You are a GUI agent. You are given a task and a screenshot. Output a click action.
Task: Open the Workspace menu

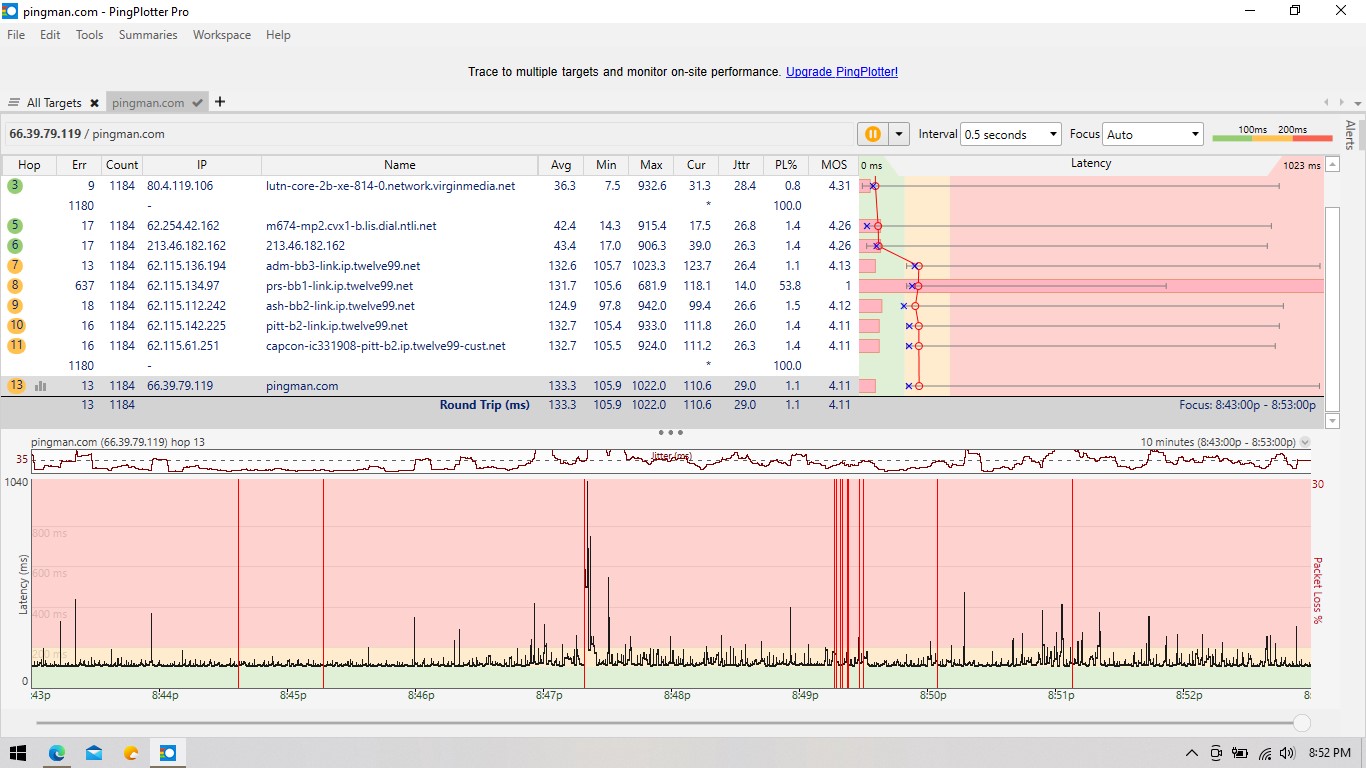coord(221,35)
